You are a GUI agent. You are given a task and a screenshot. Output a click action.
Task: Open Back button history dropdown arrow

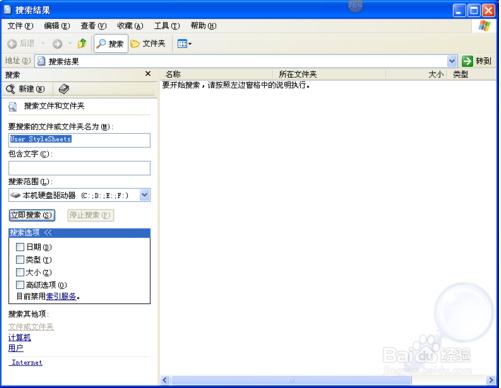43,44
